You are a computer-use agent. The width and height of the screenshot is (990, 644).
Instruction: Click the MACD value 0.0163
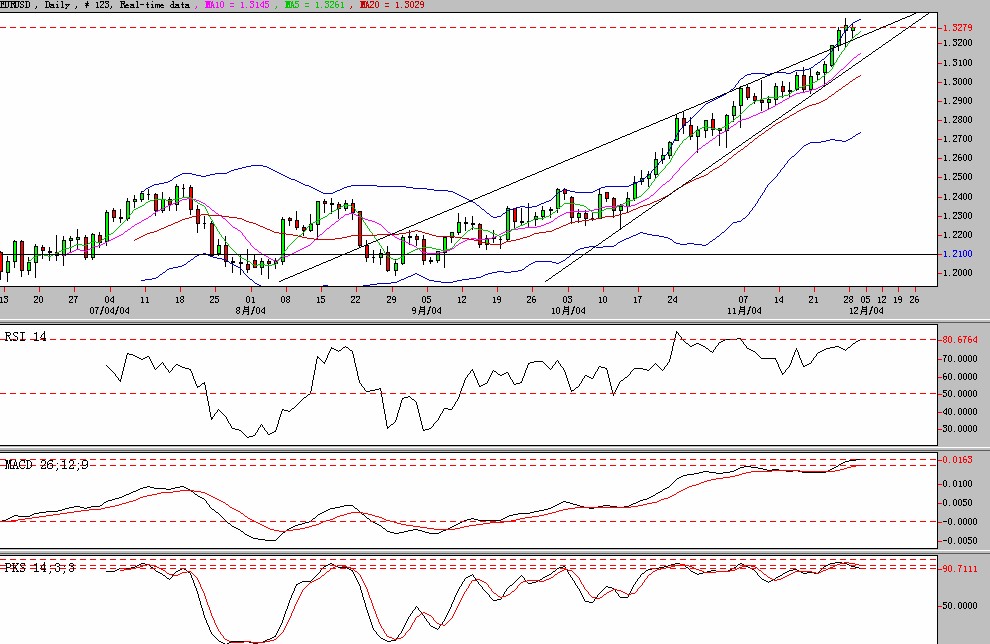(x=958, y=460)
